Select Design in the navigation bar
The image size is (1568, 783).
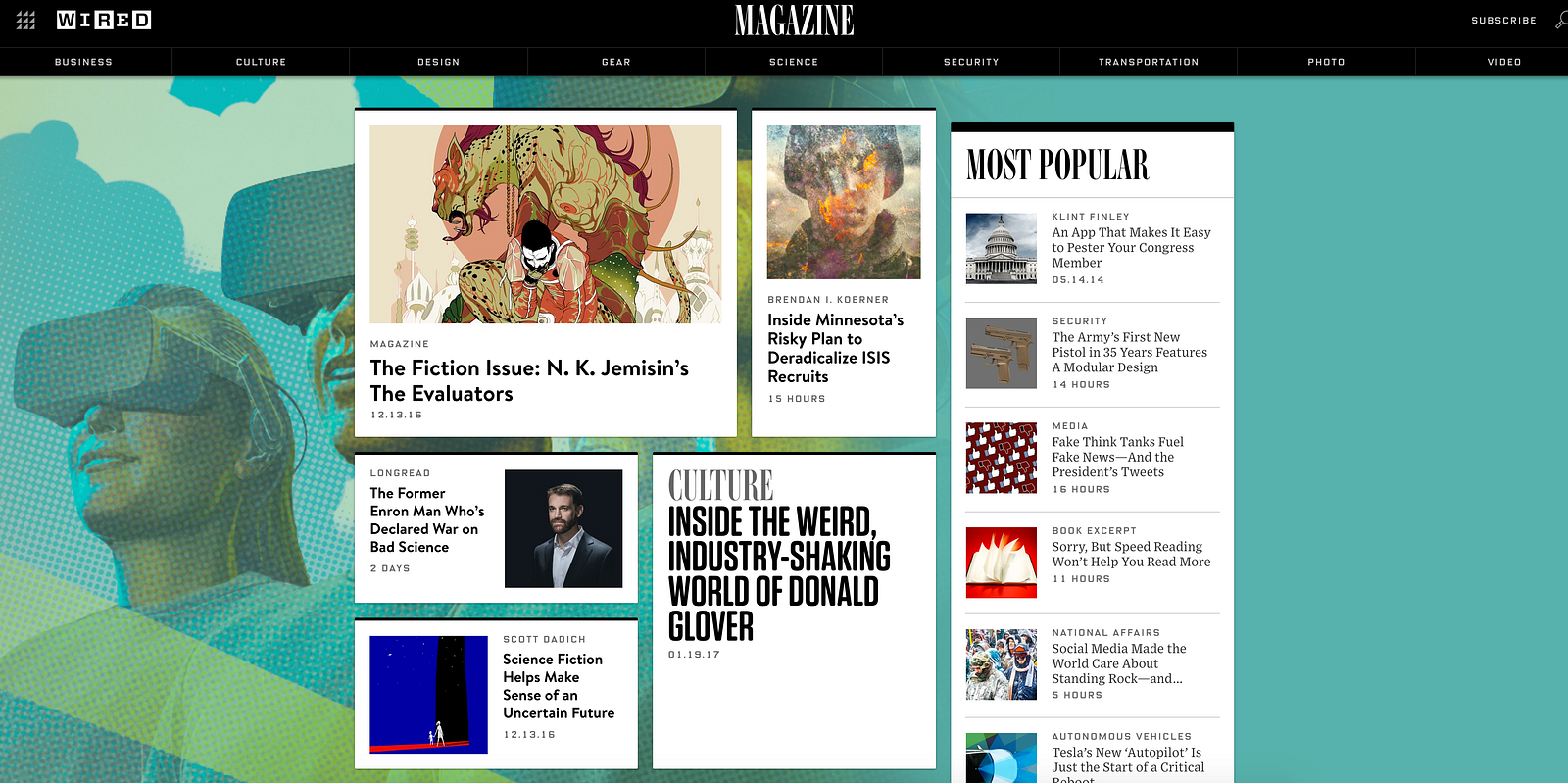tap(438, 62)
